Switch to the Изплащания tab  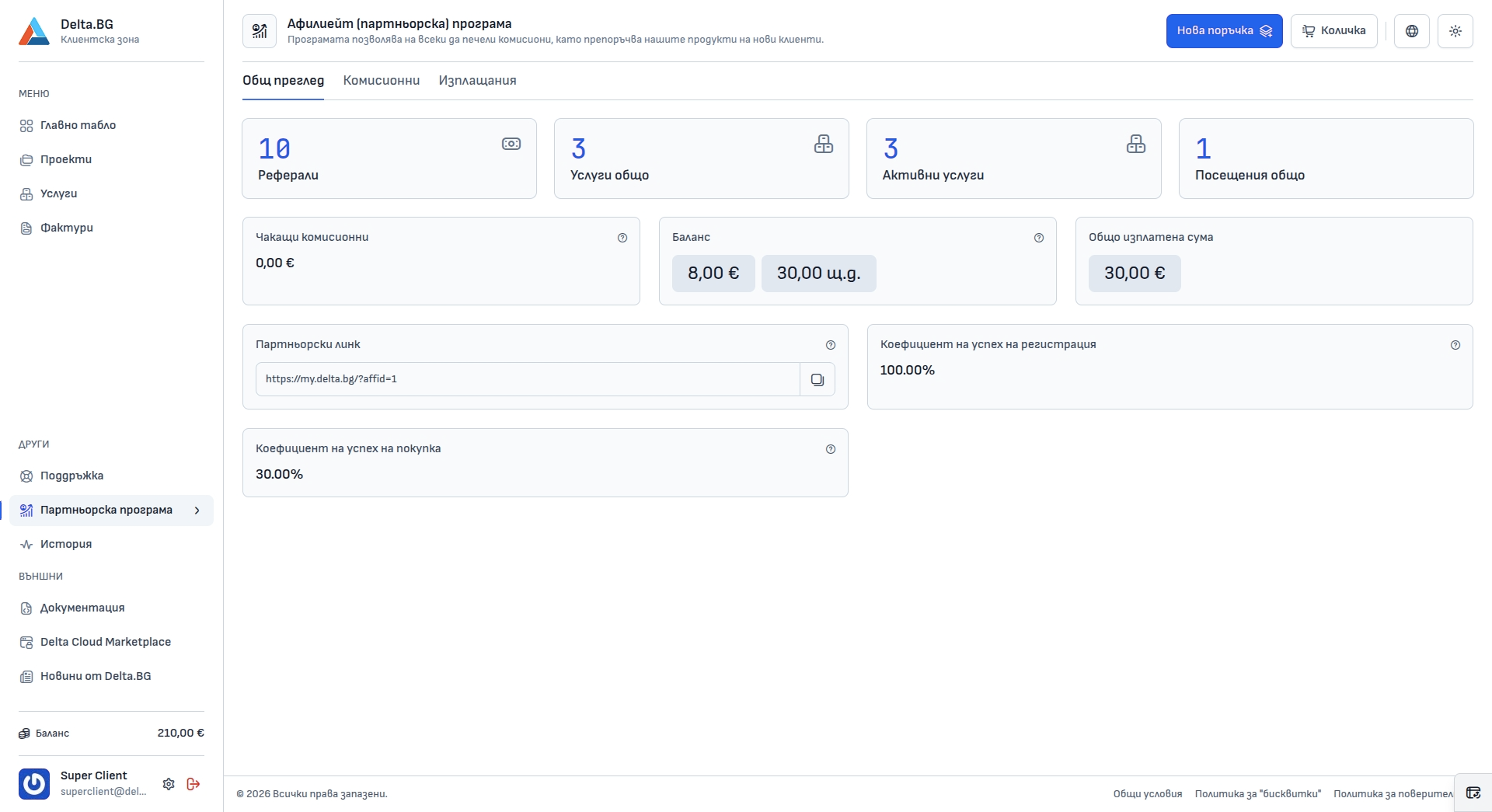coord(478,81)
